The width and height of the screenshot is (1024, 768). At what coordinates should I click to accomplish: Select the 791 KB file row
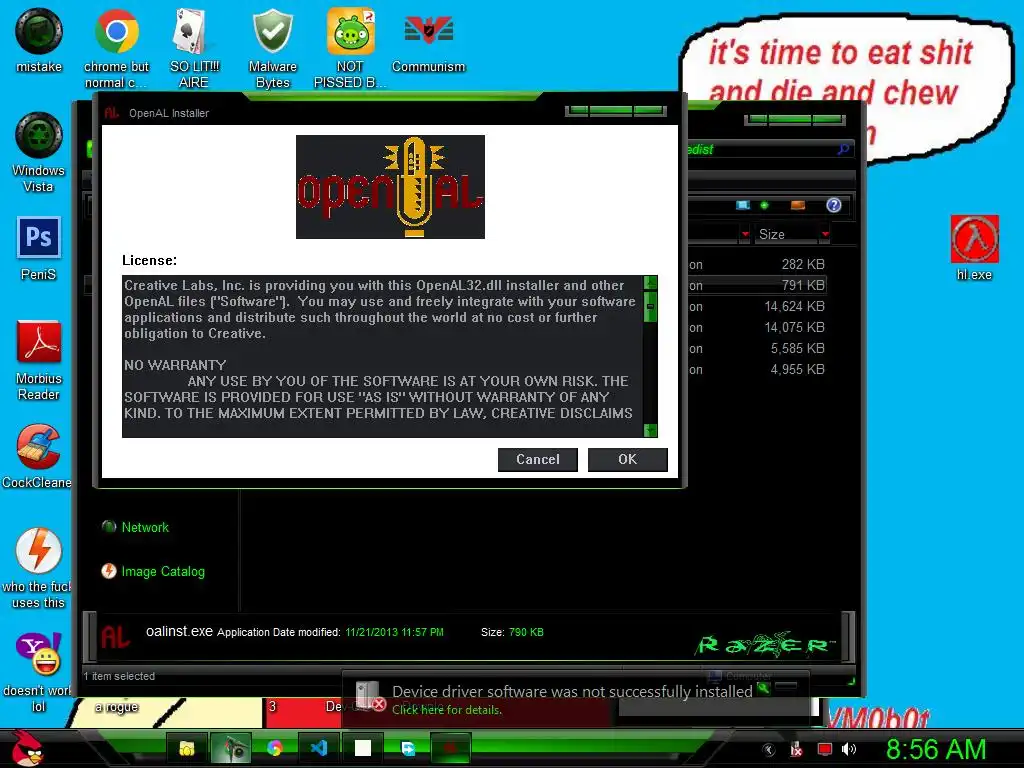758,285
